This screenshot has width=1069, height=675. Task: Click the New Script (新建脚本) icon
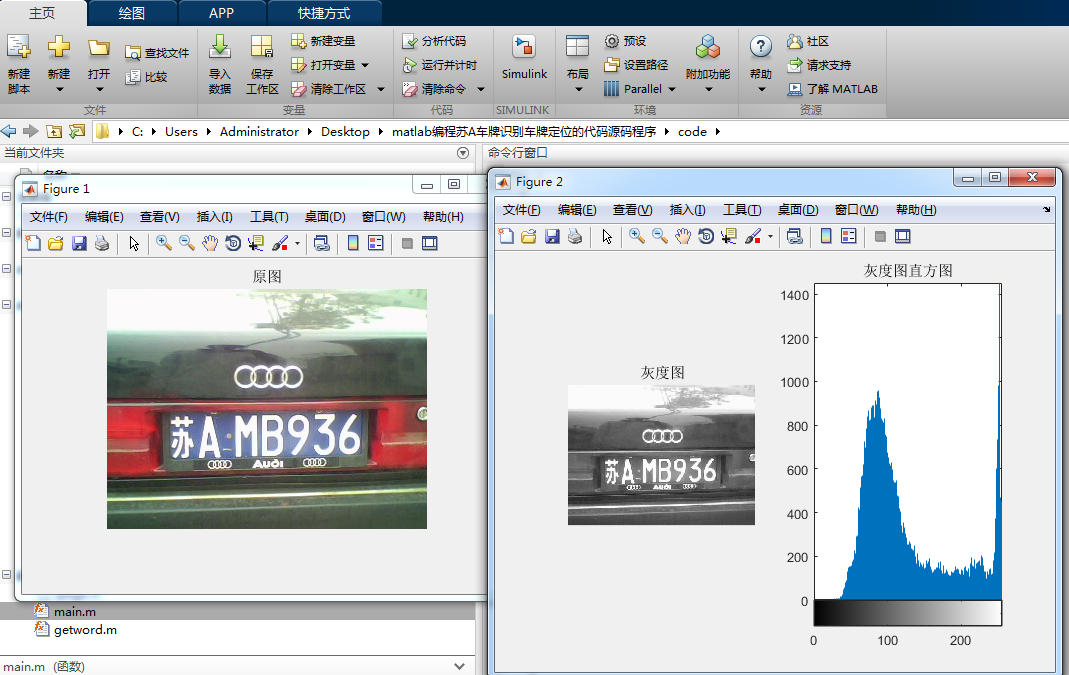click(x=18, y=46)
